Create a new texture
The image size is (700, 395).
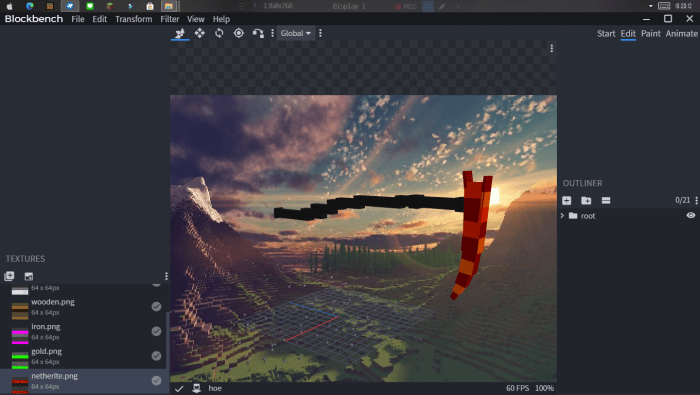(29, 276)
